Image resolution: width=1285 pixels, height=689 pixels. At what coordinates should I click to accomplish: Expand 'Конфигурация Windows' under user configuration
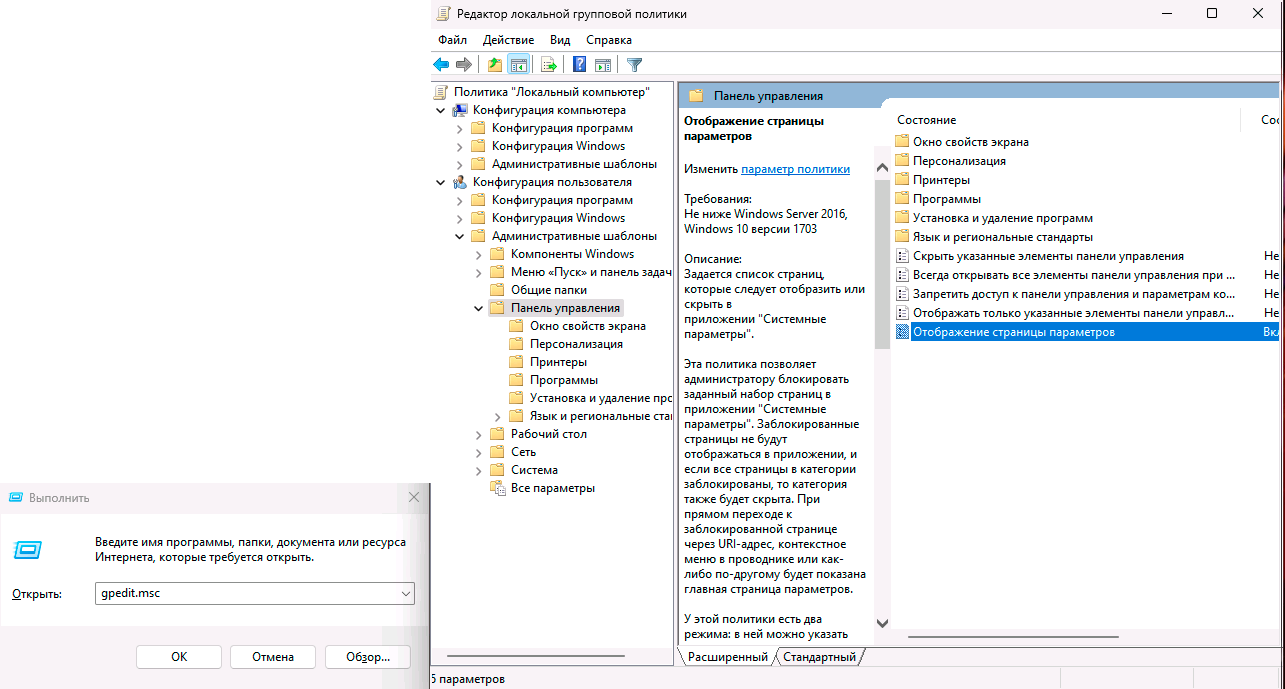460,218
